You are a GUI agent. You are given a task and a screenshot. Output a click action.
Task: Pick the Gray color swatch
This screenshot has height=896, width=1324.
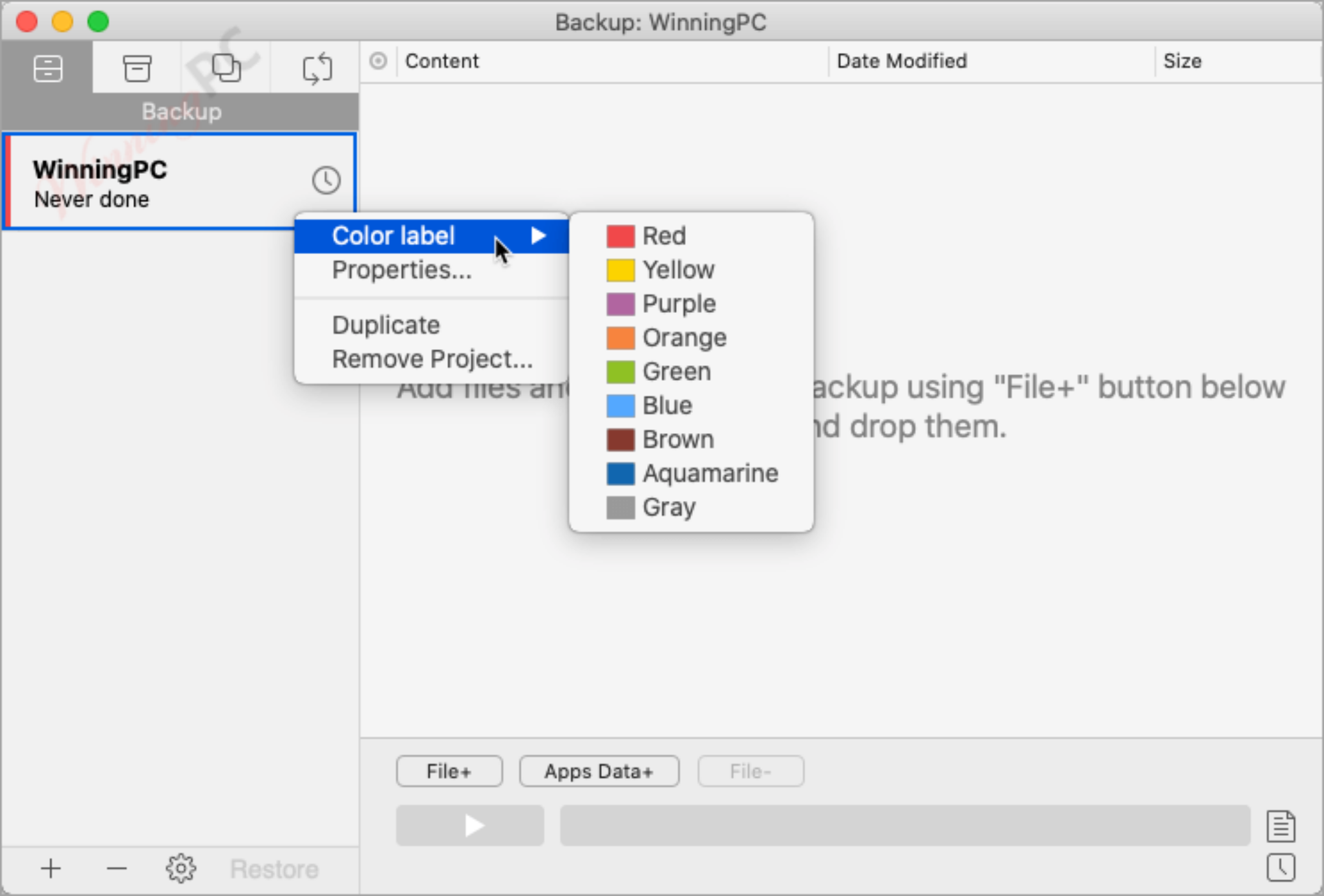coord(620,507)
